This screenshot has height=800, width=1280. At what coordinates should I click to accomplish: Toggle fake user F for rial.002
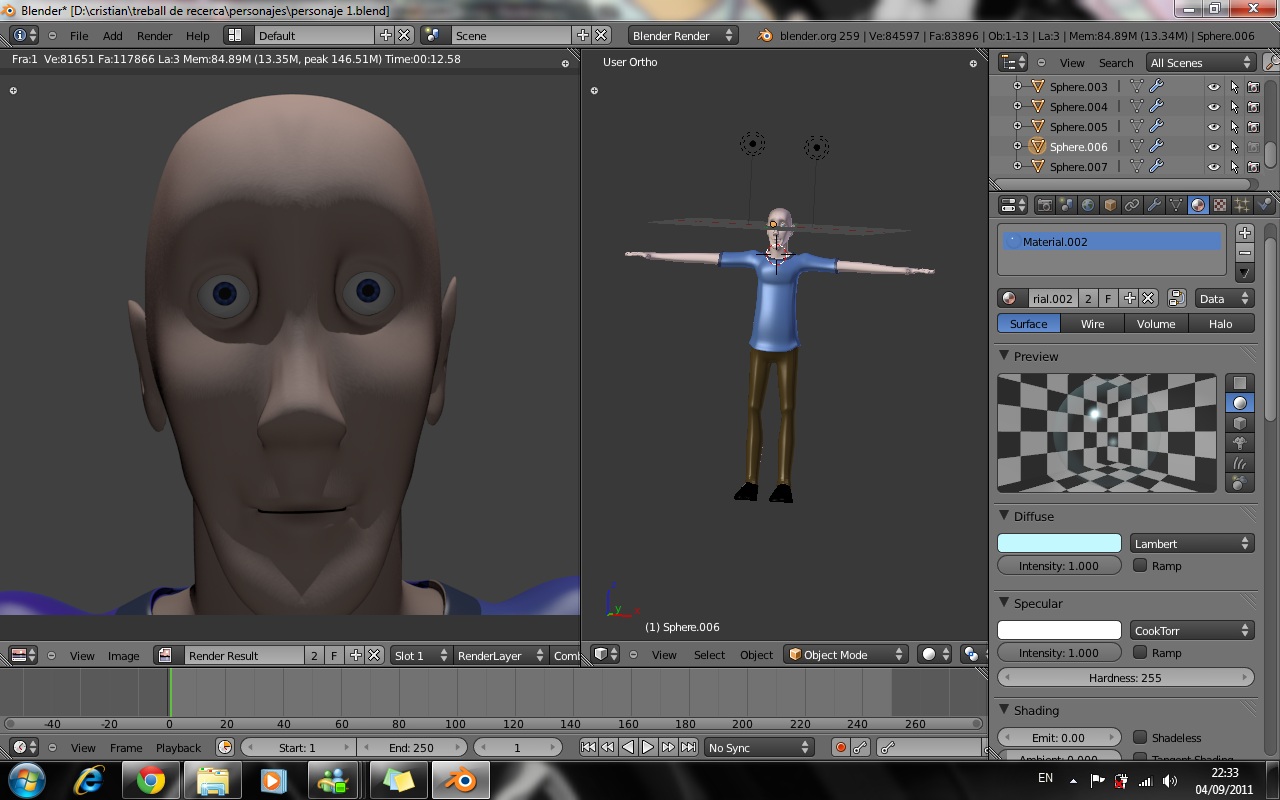1108,298
